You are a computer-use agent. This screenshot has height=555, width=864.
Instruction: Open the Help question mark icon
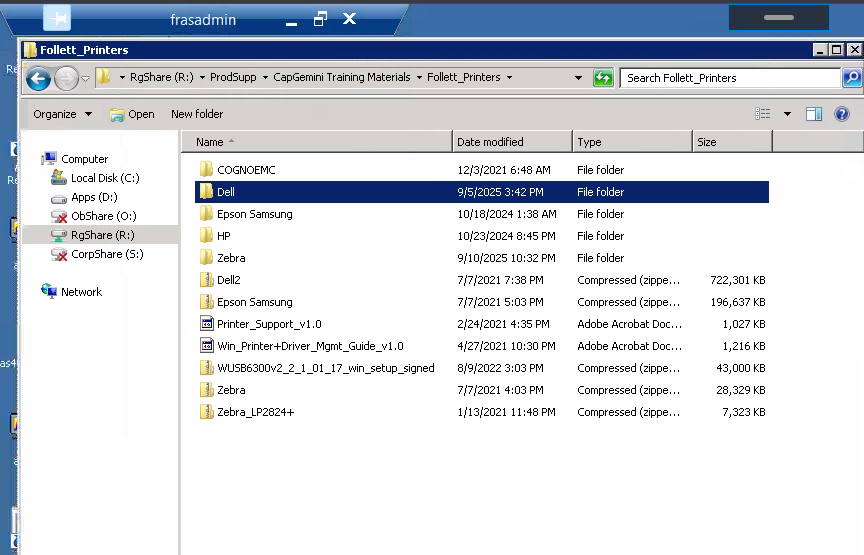842,114
